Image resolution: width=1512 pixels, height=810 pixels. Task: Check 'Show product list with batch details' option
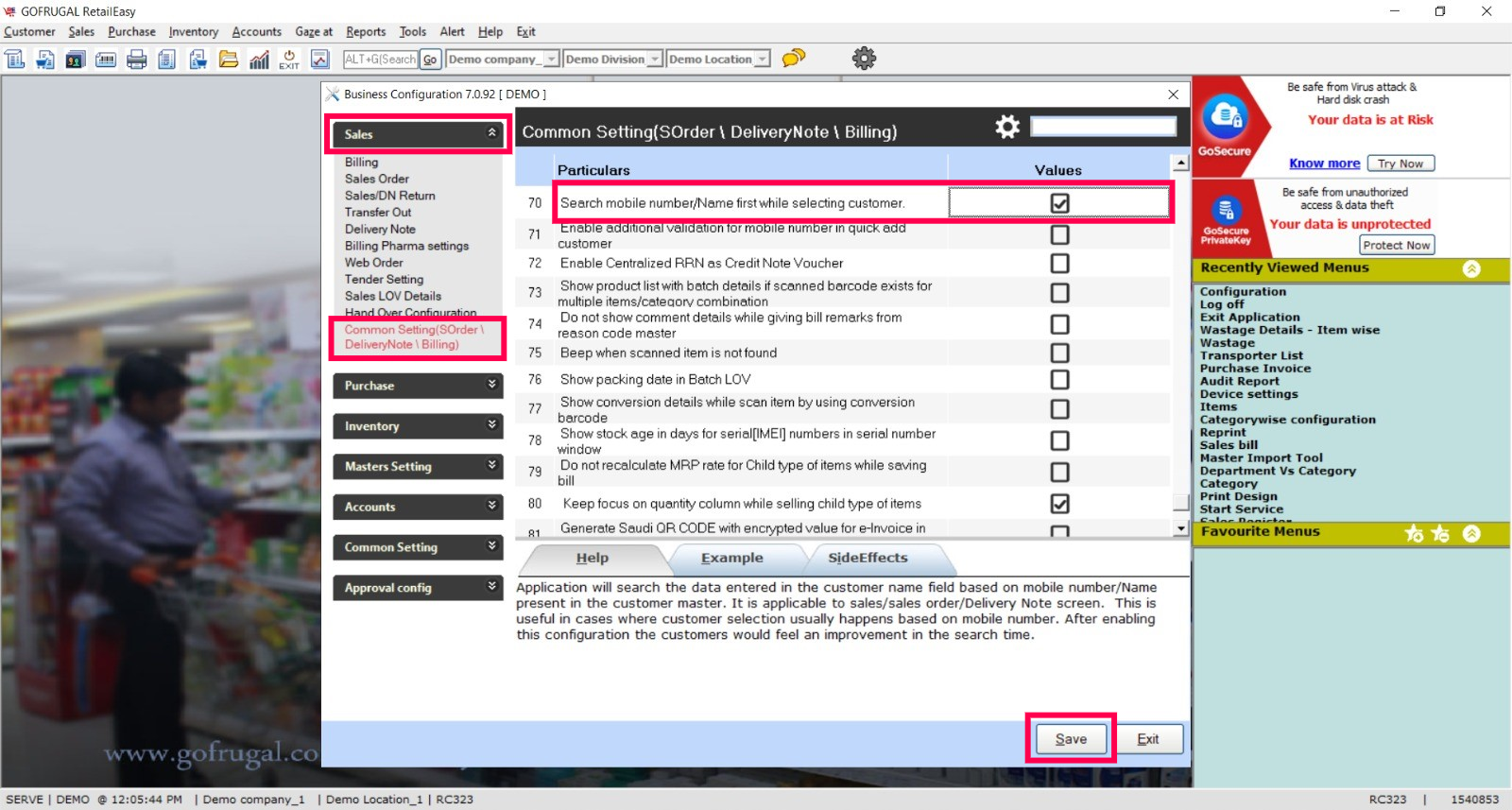(x=1059, y=293)
